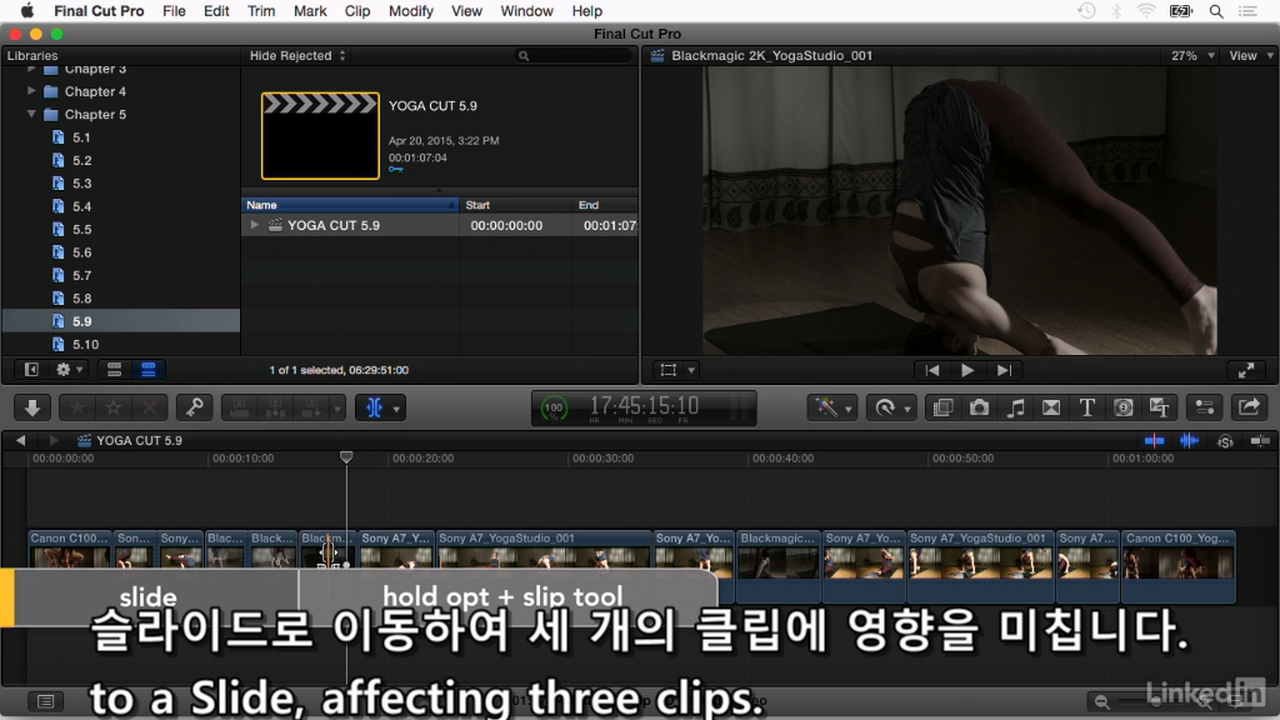Image resolution: width=1280 pixels, height=720 pixels.
Task: Switch browser to list view
Action: [148, 370]
